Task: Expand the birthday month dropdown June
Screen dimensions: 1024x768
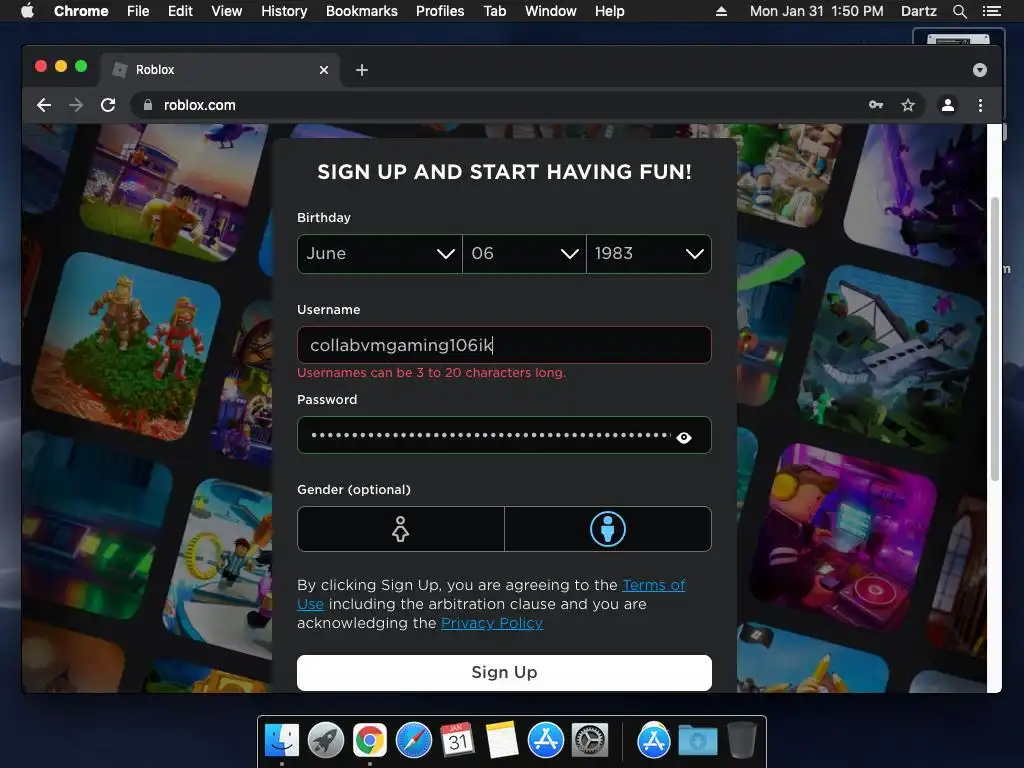Action: coord(379,253)
